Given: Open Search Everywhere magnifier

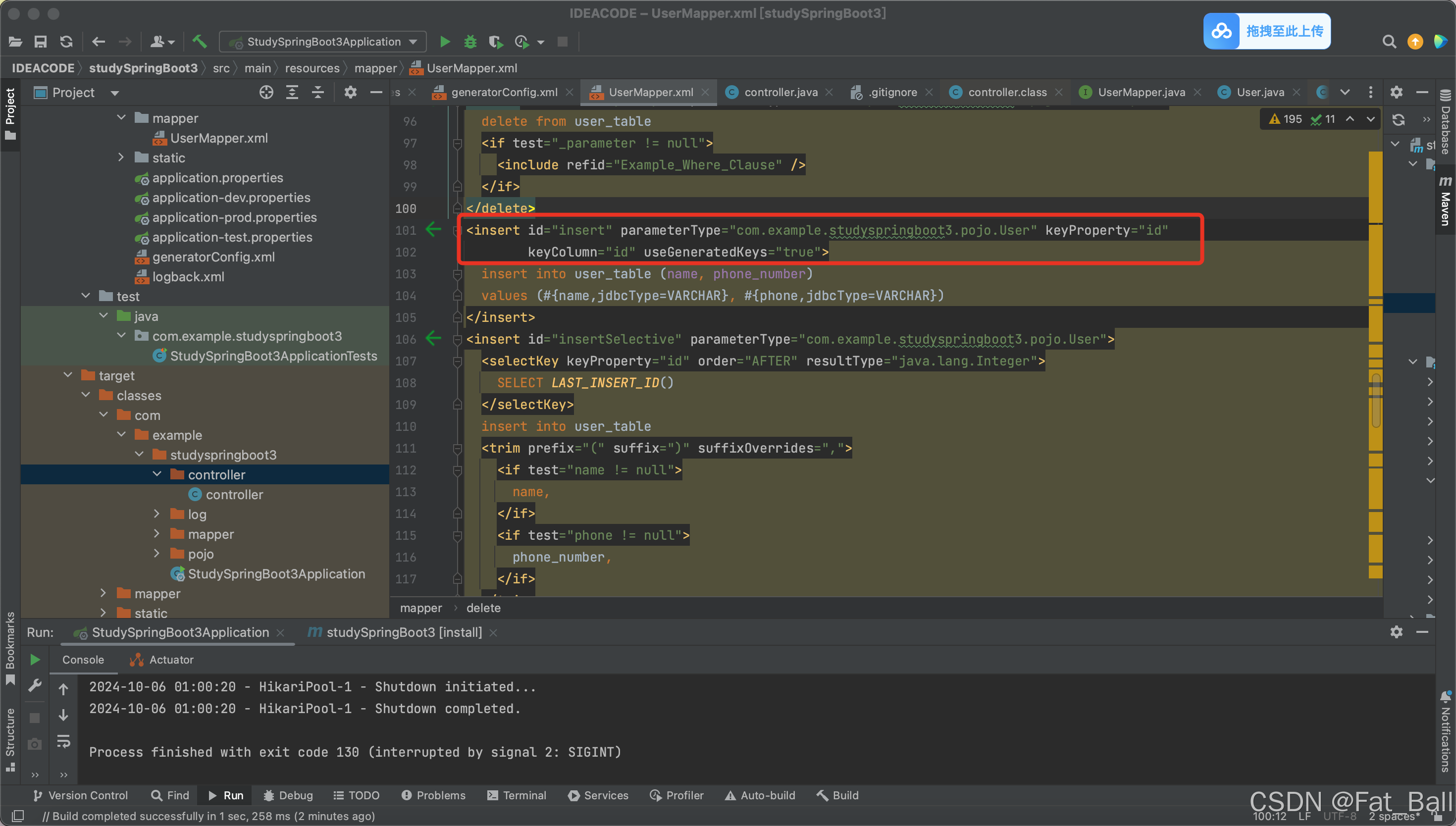Looking at the screenshot, I should (1389, 42).
